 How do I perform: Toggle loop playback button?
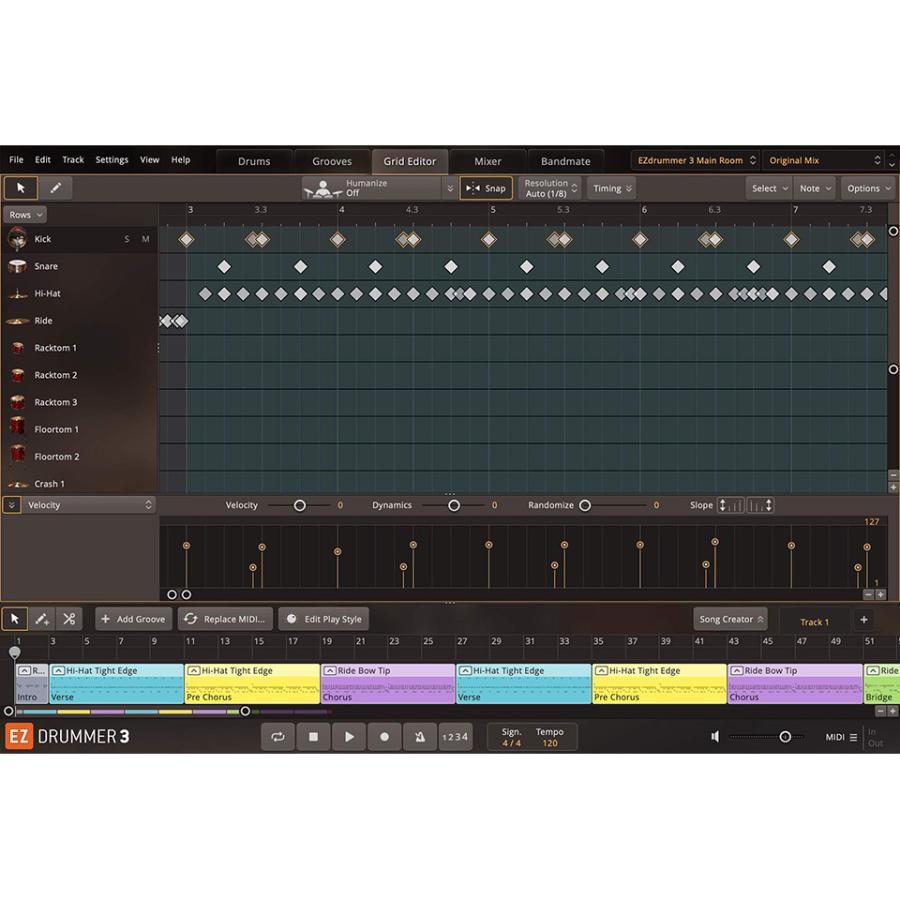click(x=277, y=737)
